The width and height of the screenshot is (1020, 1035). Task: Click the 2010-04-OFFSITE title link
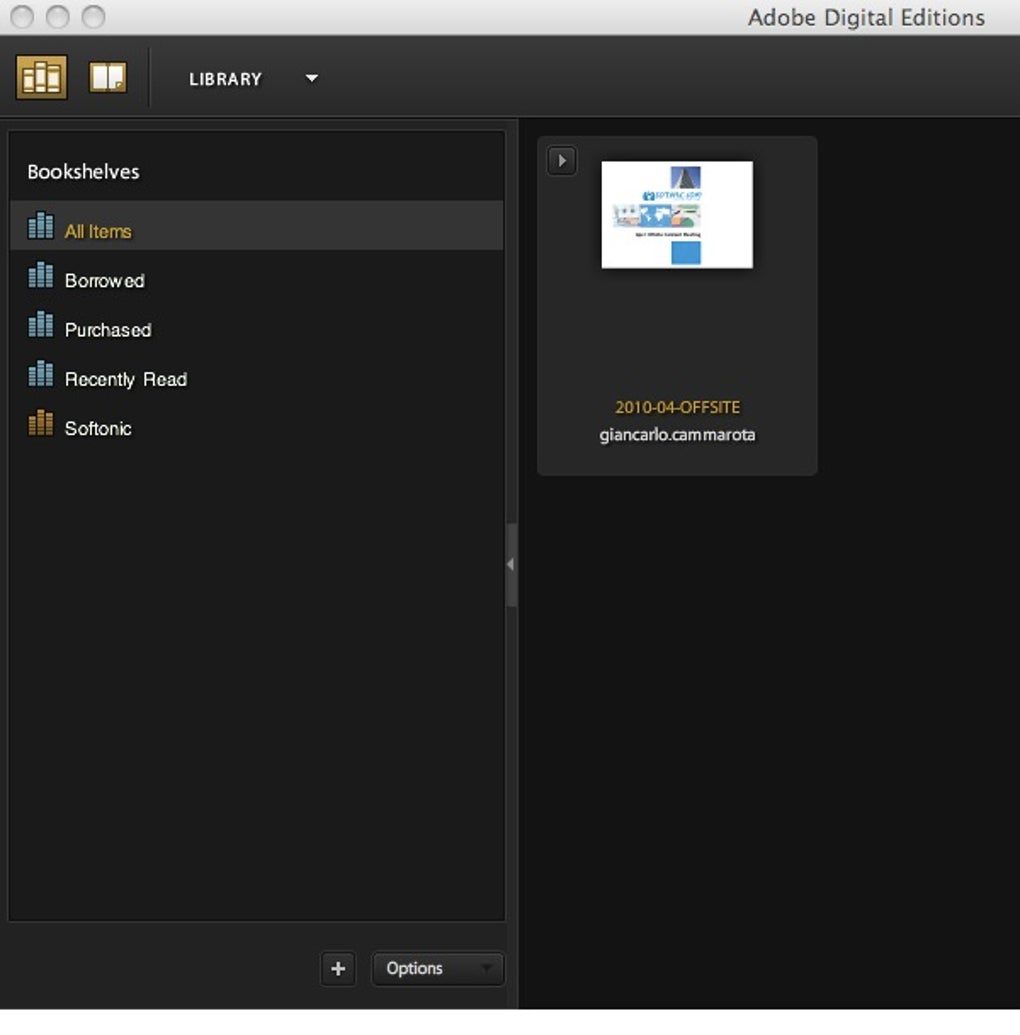[x=677, y=407]
